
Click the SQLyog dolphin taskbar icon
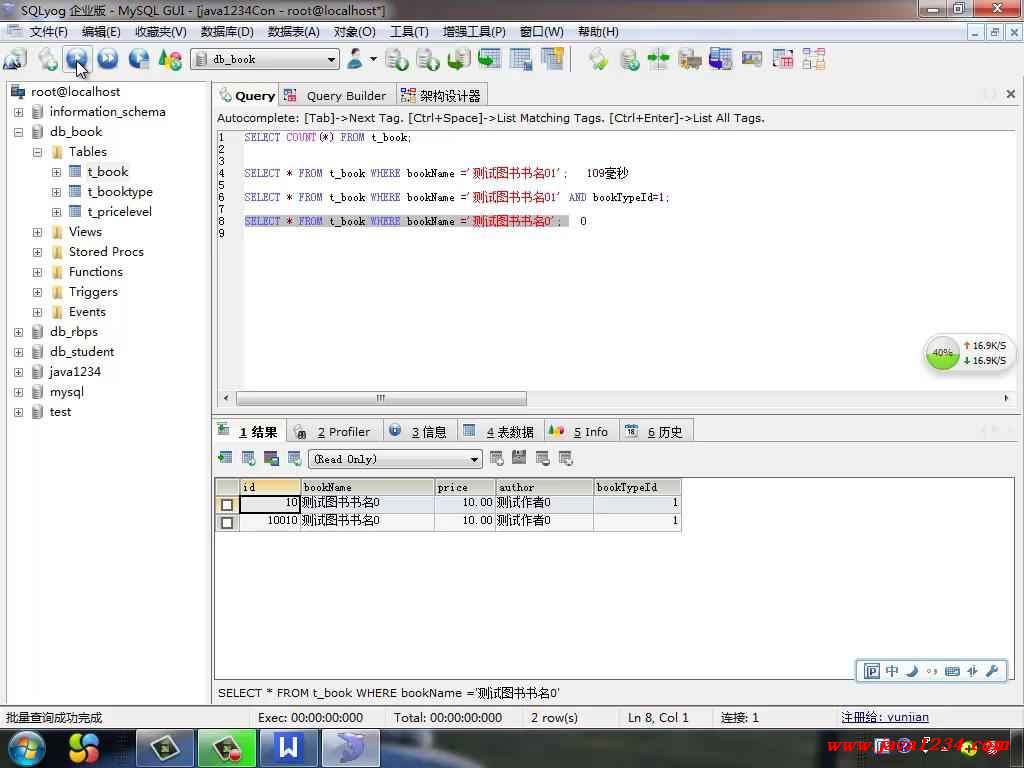pos(351,748)
